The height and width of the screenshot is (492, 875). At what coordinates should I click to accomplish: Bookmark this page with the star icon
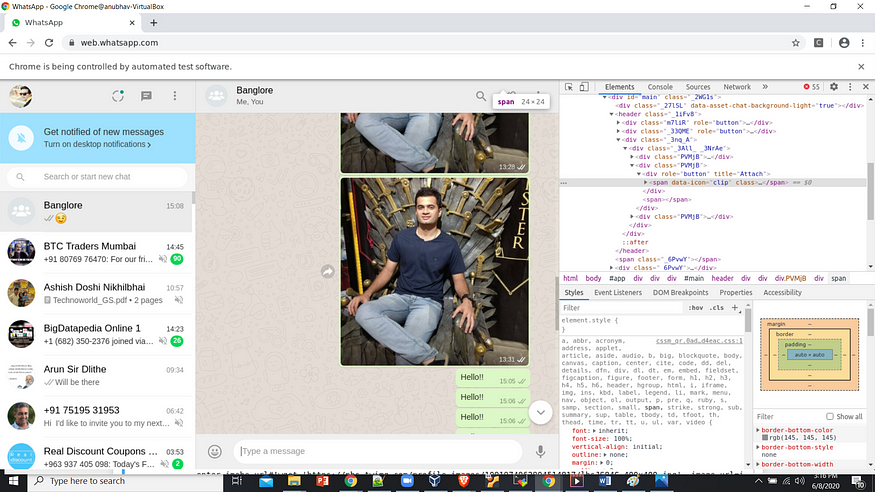click(796, 43)
